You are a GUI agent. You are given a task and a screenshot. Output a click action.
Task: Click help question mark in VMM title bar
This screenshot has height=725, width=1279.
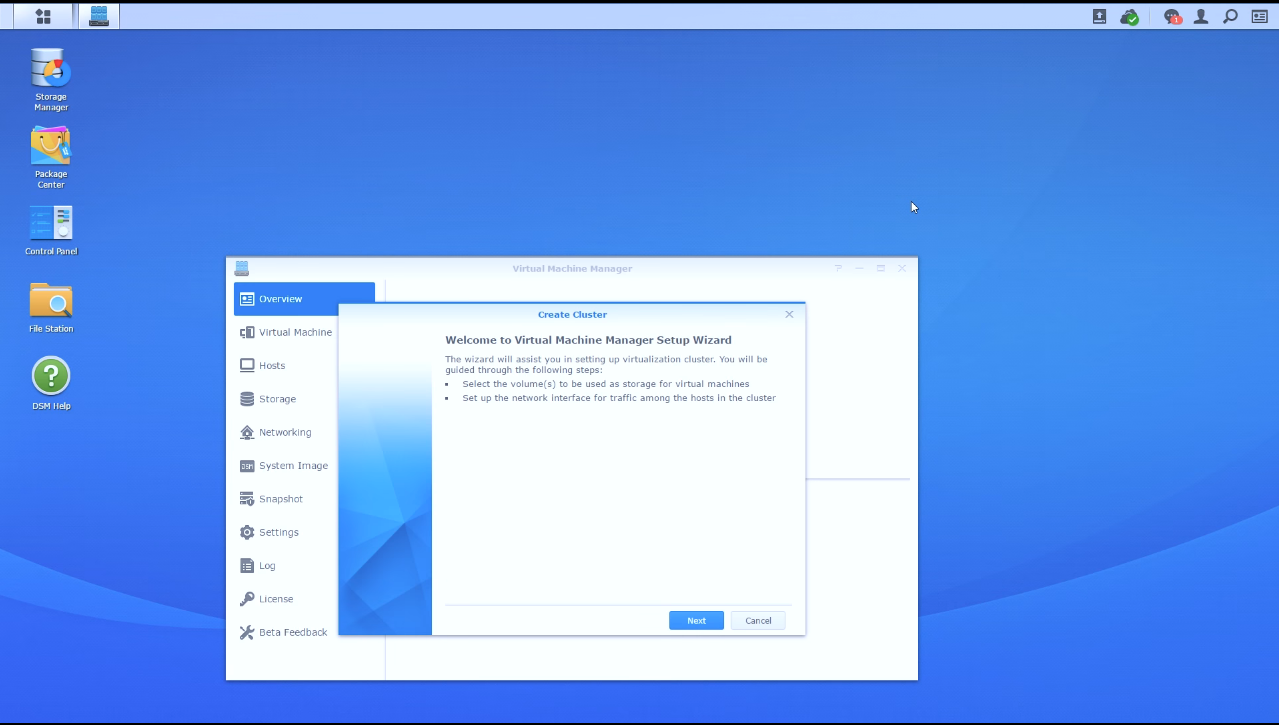click(838, 268)
